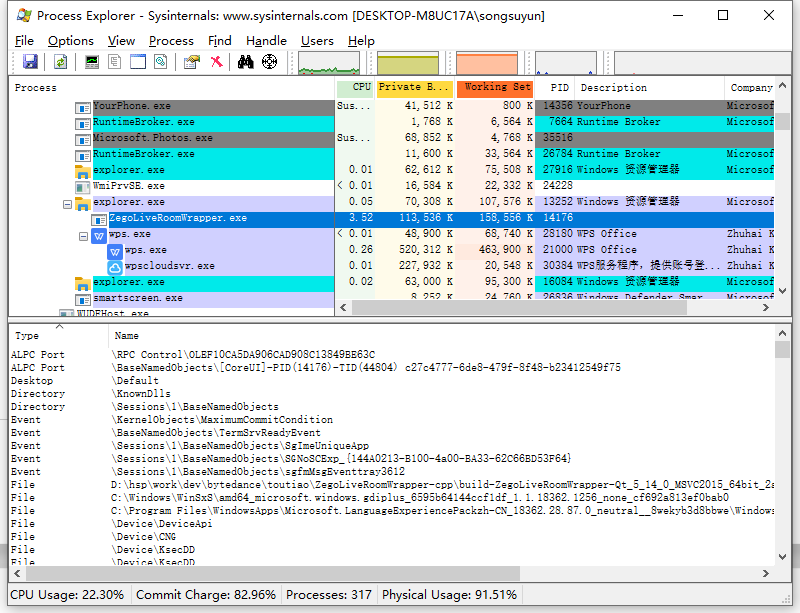800x613 pixels.
Task: Click the WPS icon for wps.exe PID 21000
Action: [x=115, y=251]
